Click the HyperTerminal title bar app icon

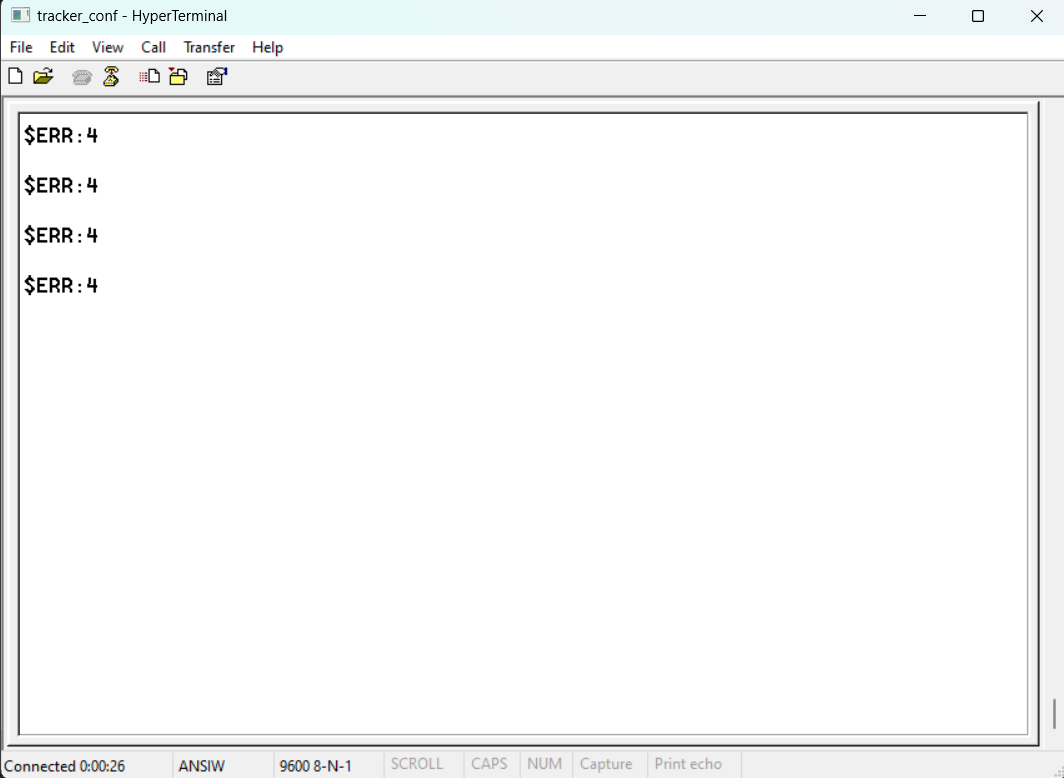(20, 16)
